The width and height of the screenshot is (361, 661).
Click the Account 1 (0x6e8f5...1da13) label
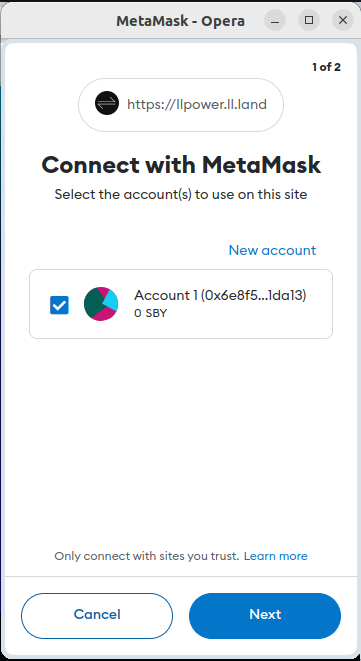[220, 296]
